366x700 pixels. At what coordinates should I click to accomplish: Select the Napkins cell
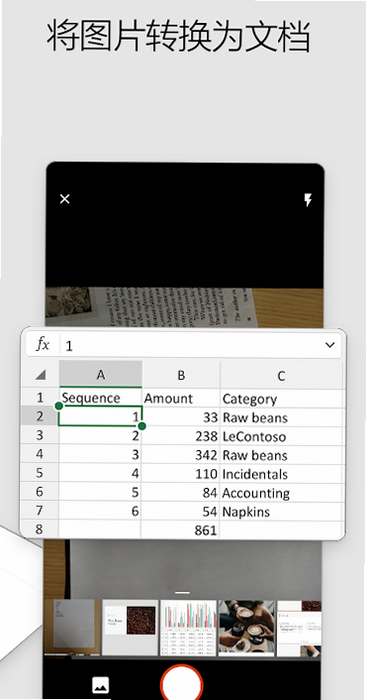[281, 511]
